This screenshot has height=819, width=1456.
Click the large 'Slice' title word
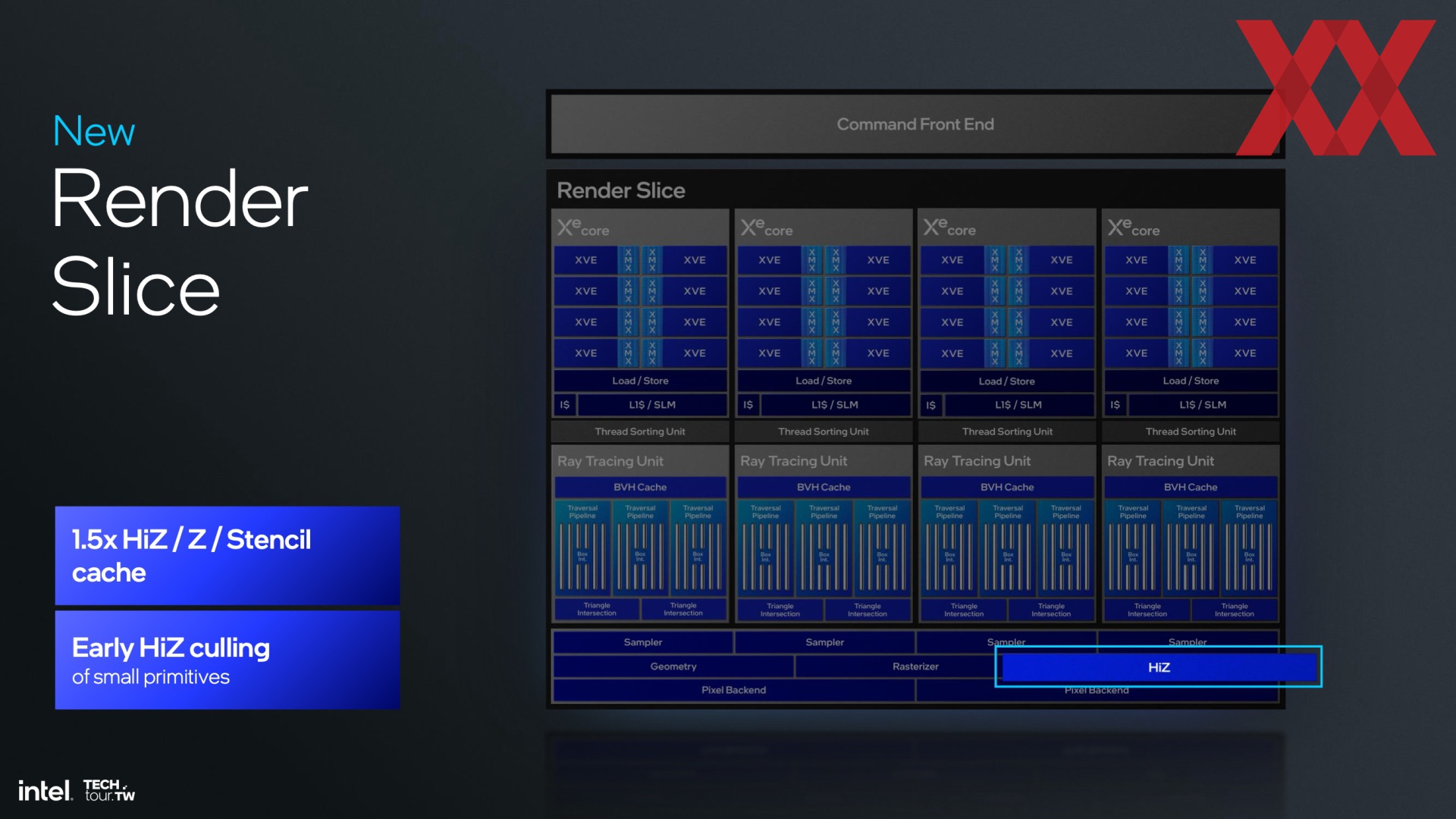[136, 287]
